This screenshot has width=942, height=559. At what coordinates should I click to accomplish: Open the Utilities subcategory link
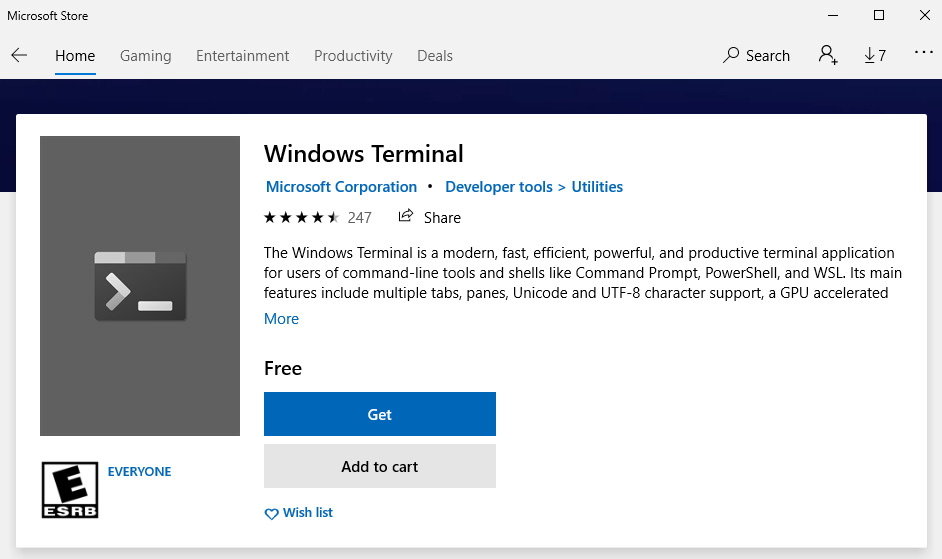[597, 187]
